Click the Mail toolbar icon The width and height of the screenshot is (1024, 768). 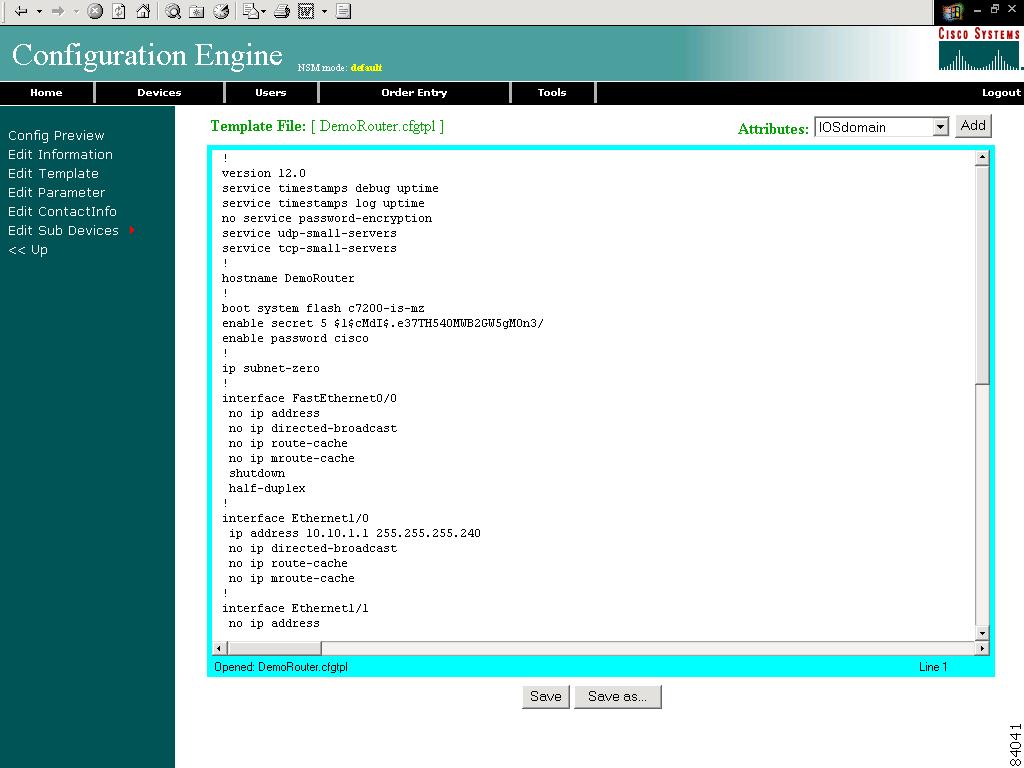251,11
